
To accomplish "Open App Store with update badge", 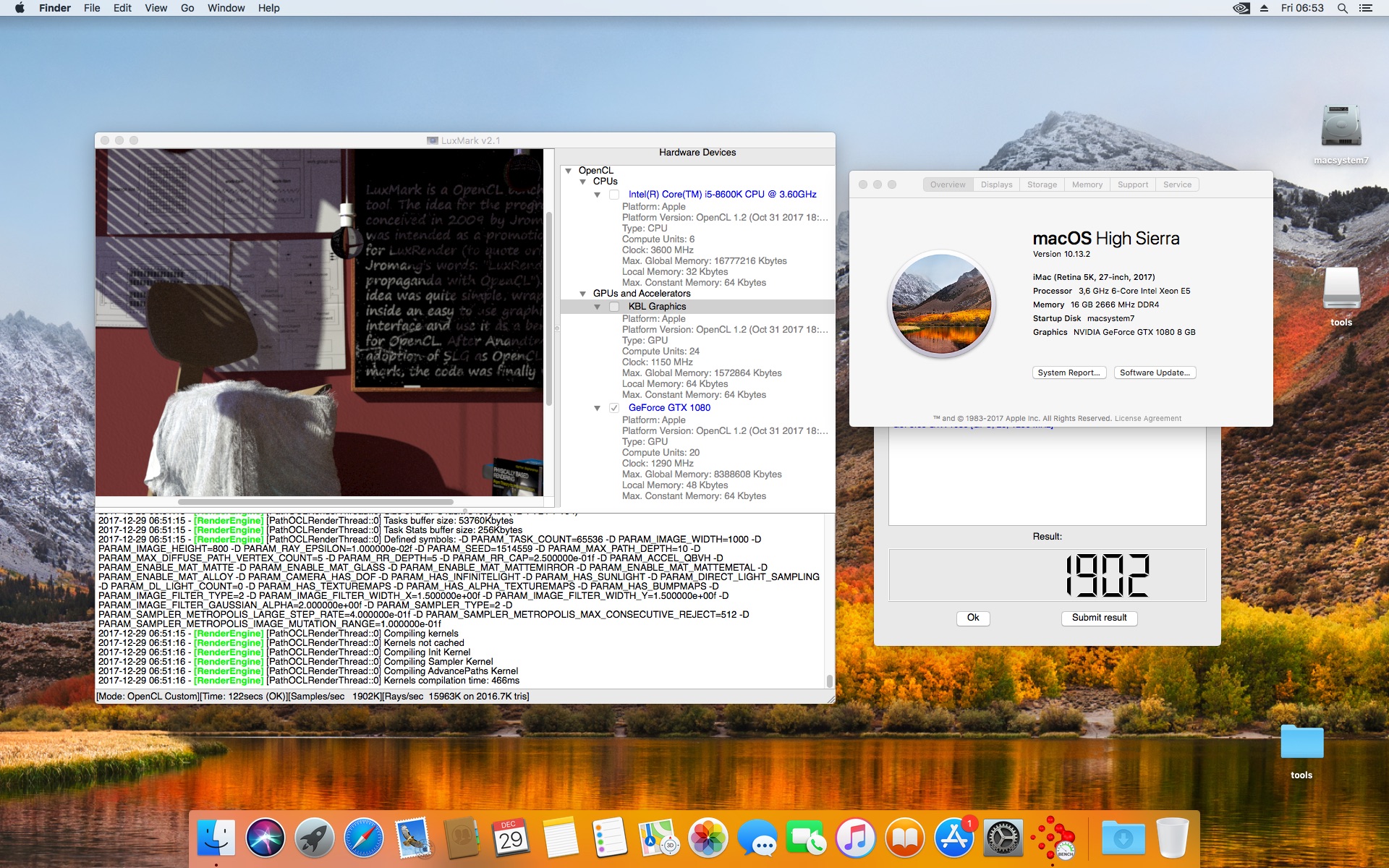I will coord(954,838).
